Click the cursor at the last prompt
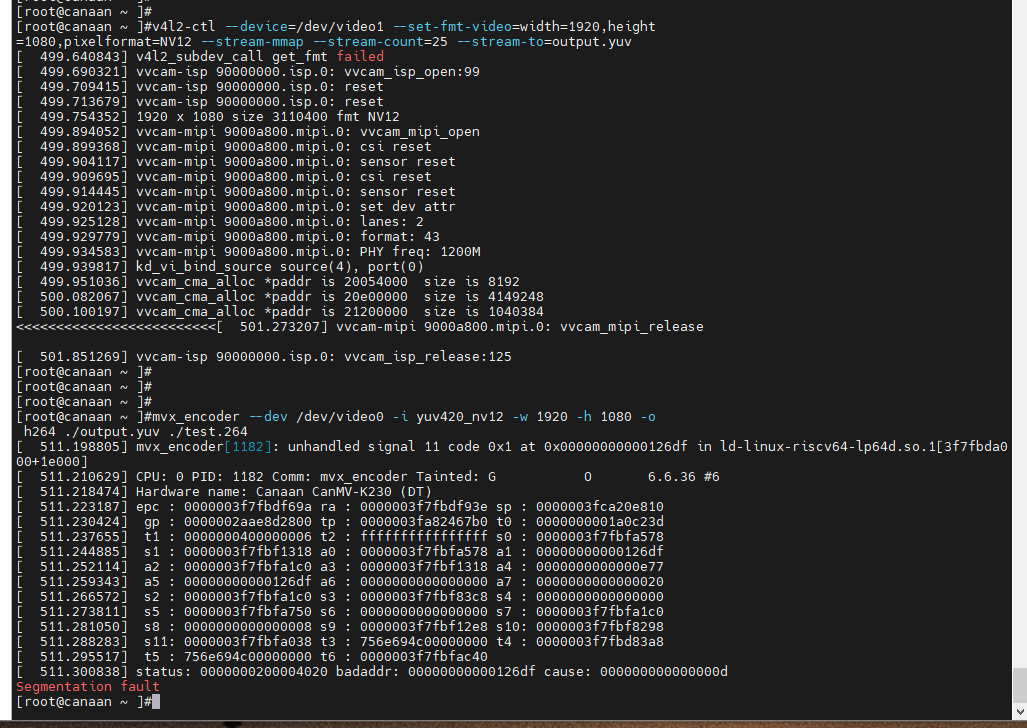 tap(154, 702)
